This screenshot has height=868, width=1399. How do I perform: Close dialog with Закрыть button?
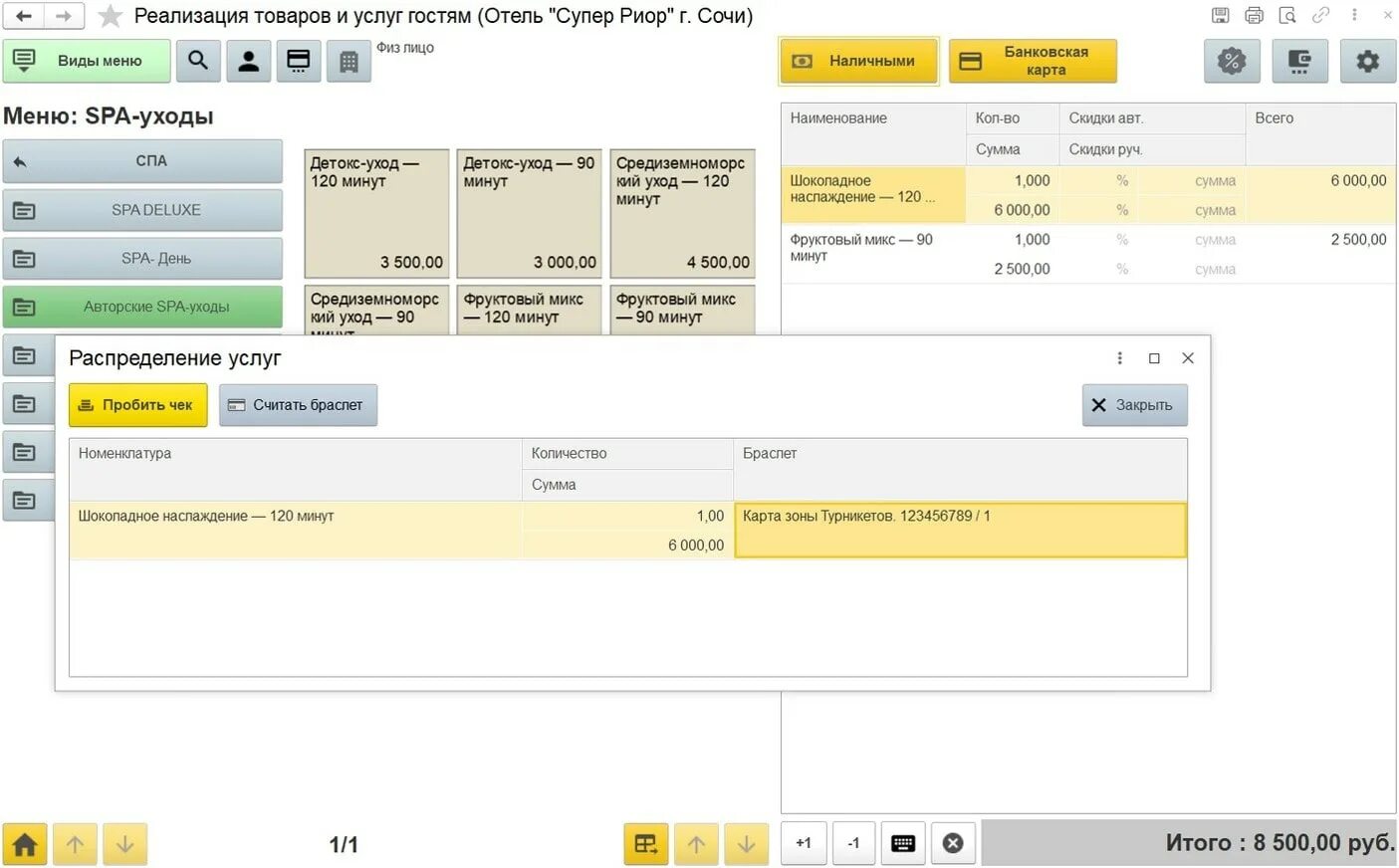(x=1134, y=405)
